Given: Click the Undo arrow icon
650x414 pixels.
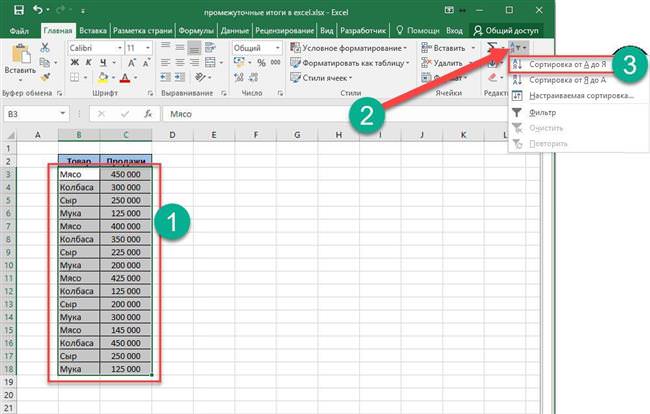Looking at the screenshot, I should coord(38,10).
